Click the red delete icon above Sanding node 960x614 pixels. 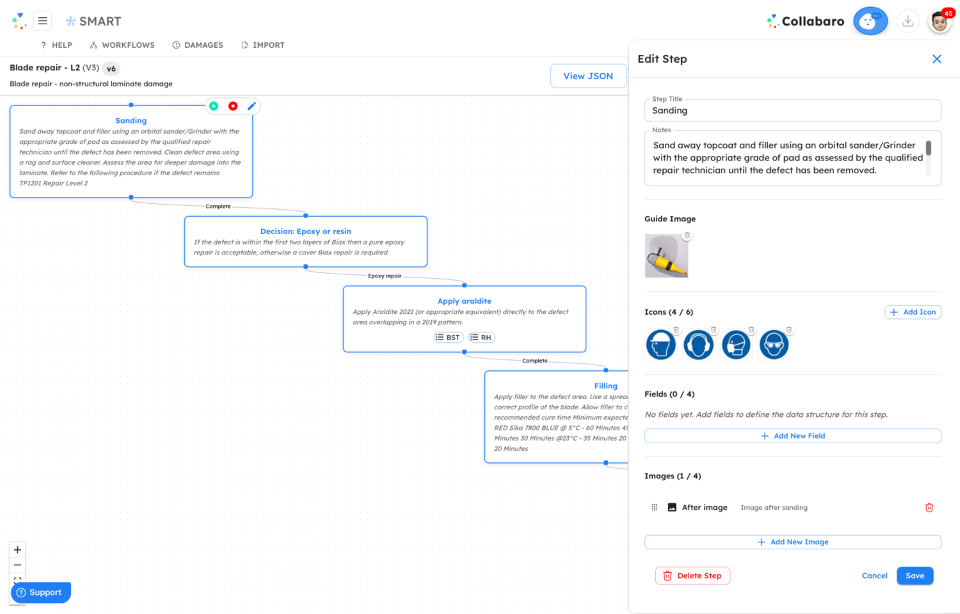click(232, 106)
